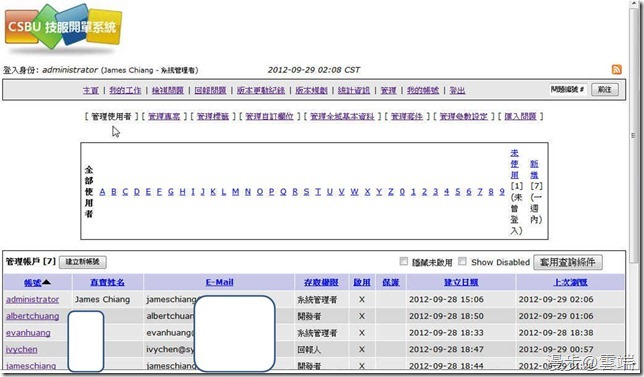The image size is (644, 377).
Task: Filter users by letter J
Action: [202, 191]
